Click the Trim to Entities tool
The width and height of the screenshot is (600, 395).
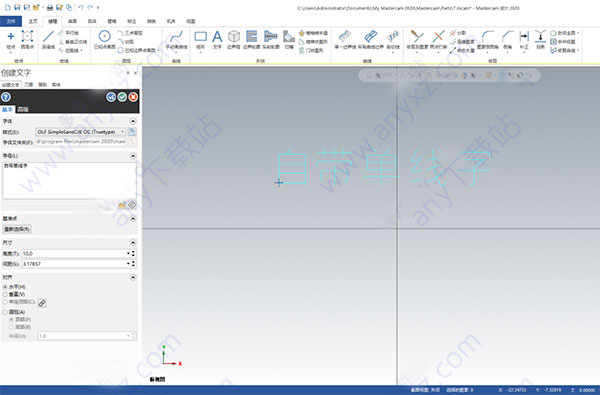click(417, 40)
